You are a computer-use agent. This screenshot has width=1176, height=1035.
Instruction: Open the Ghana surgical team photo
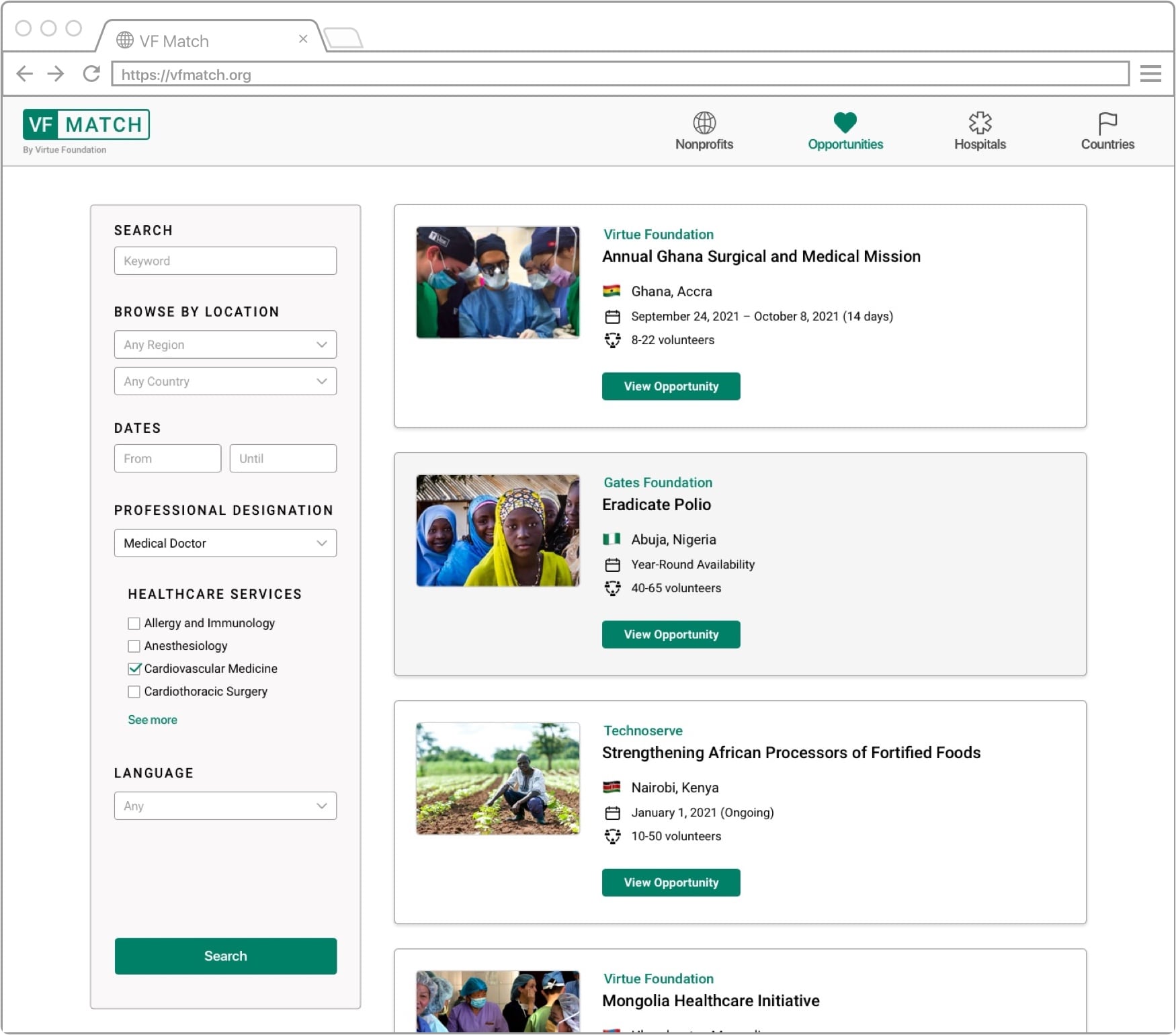tap(497, 282)
